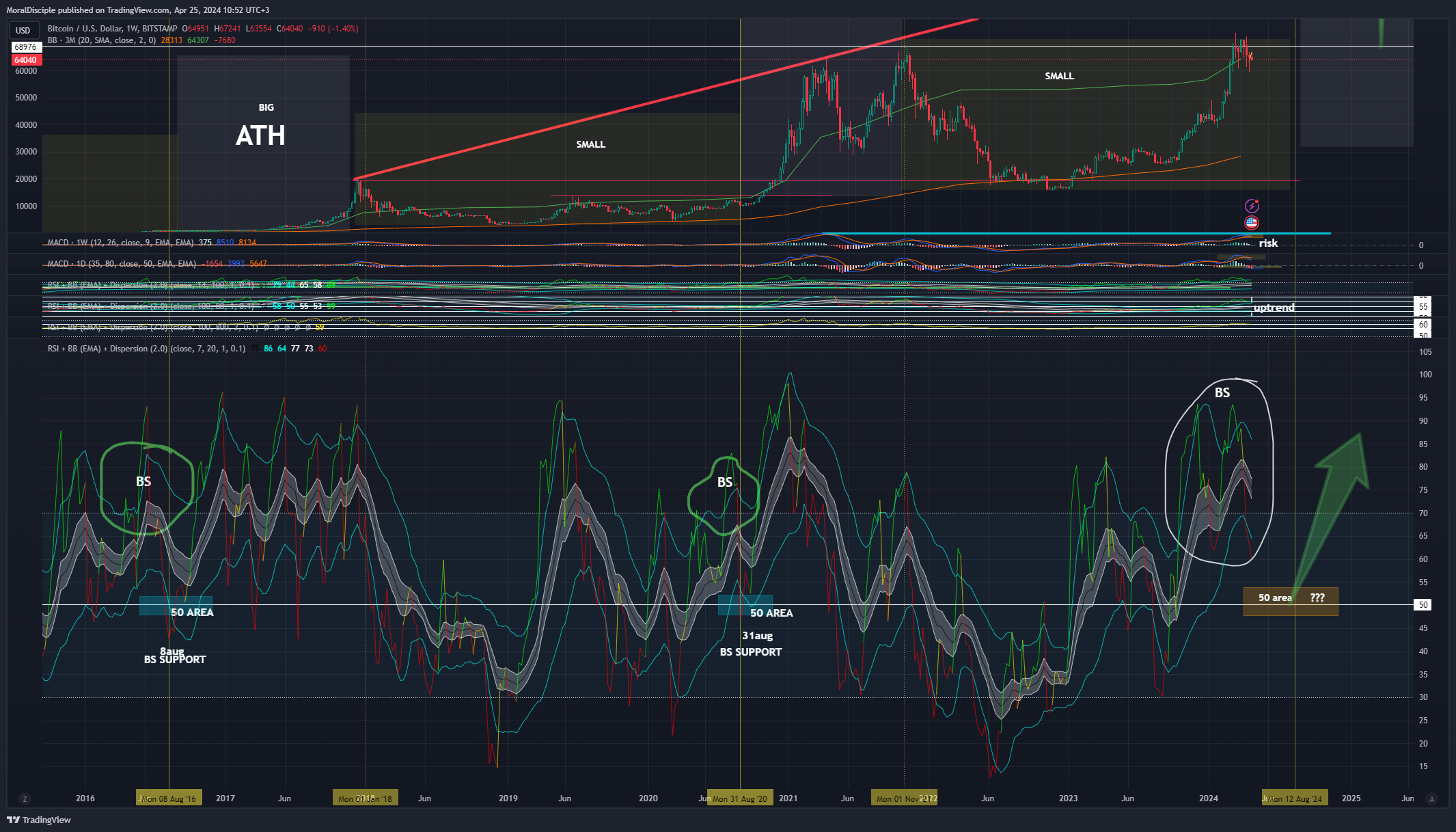Click the 30000 price axis label
The height and width of the screenshot is (832, 1456).
pos(26,152)
